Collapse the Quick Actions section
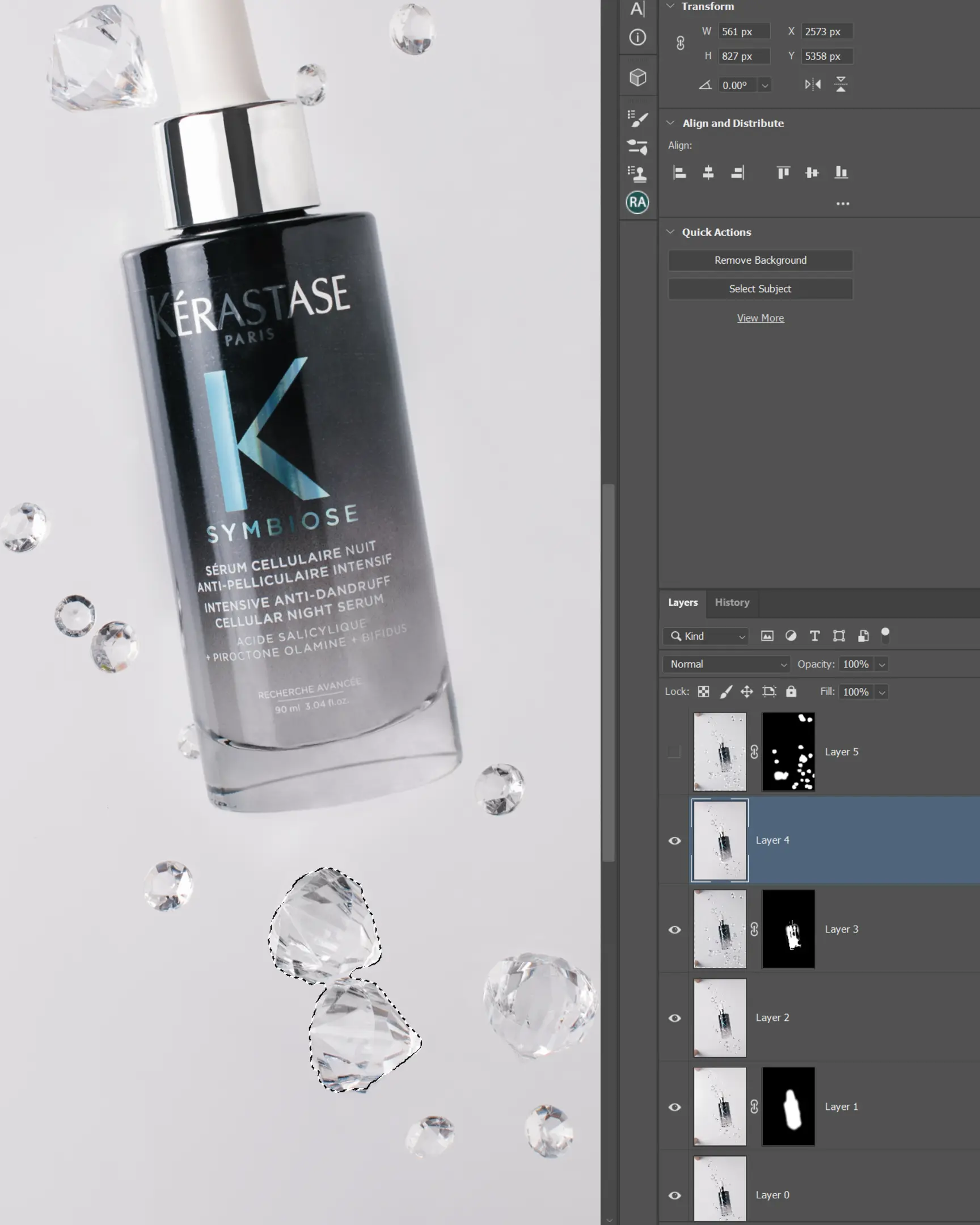This screenshot has height=1225, width=980. (x=670, y=232)
